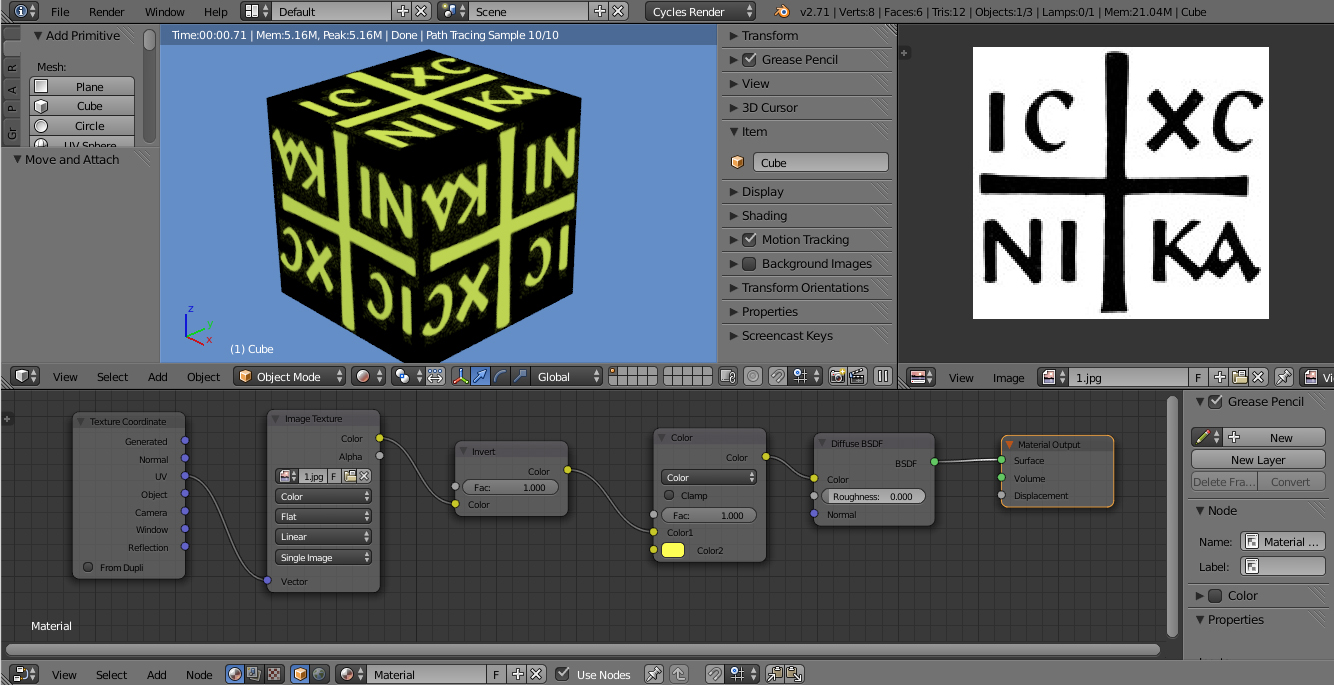Open the Render menu in top bar

coord(107,12)
